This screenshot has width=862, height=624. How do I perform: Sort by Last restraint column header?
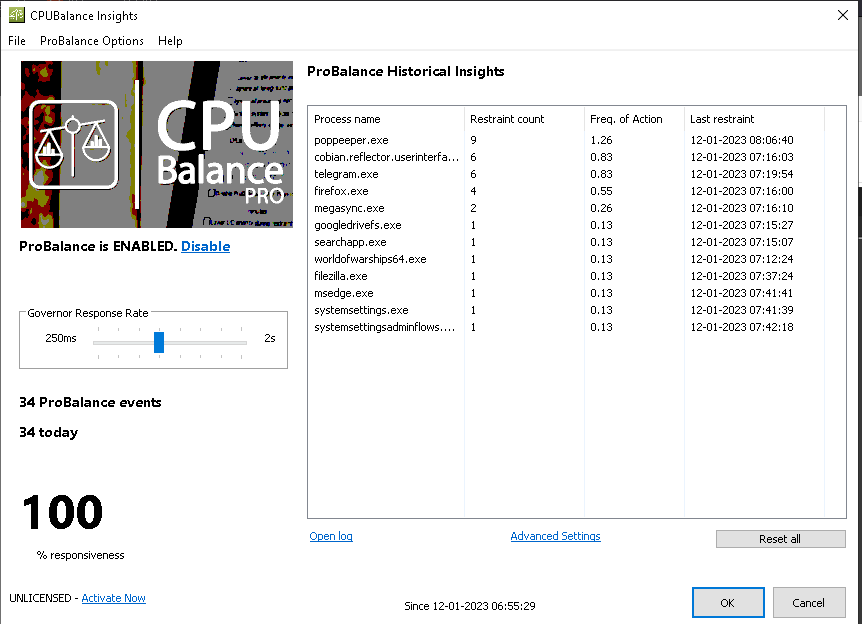pyautogui.click(x=754, y=119)
